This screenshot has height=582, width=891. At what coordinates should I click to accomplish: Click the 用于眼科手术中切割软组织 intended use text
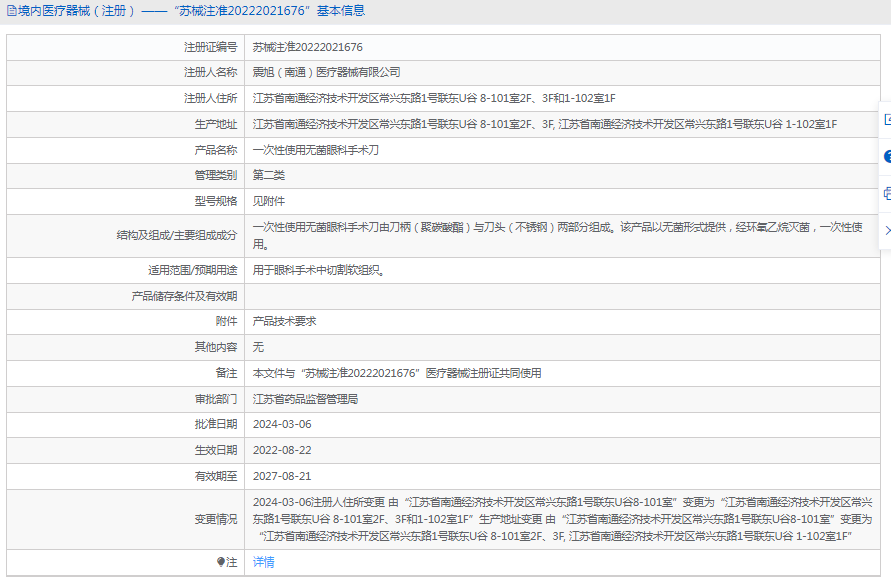pos(317,270)
